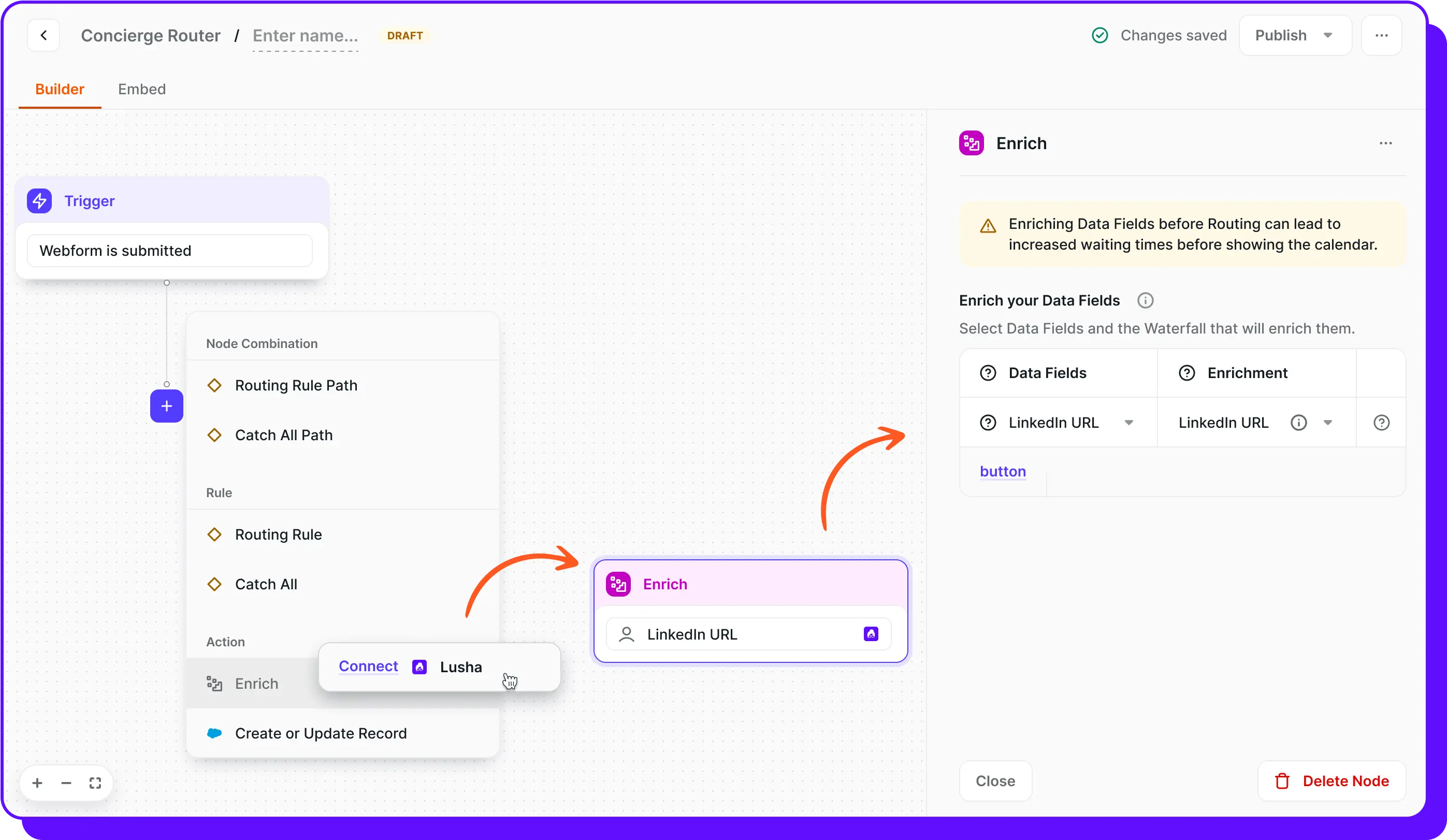Click the Enrich action icon in menu
The image size is (1447, 840).
(x=214, y=684)
